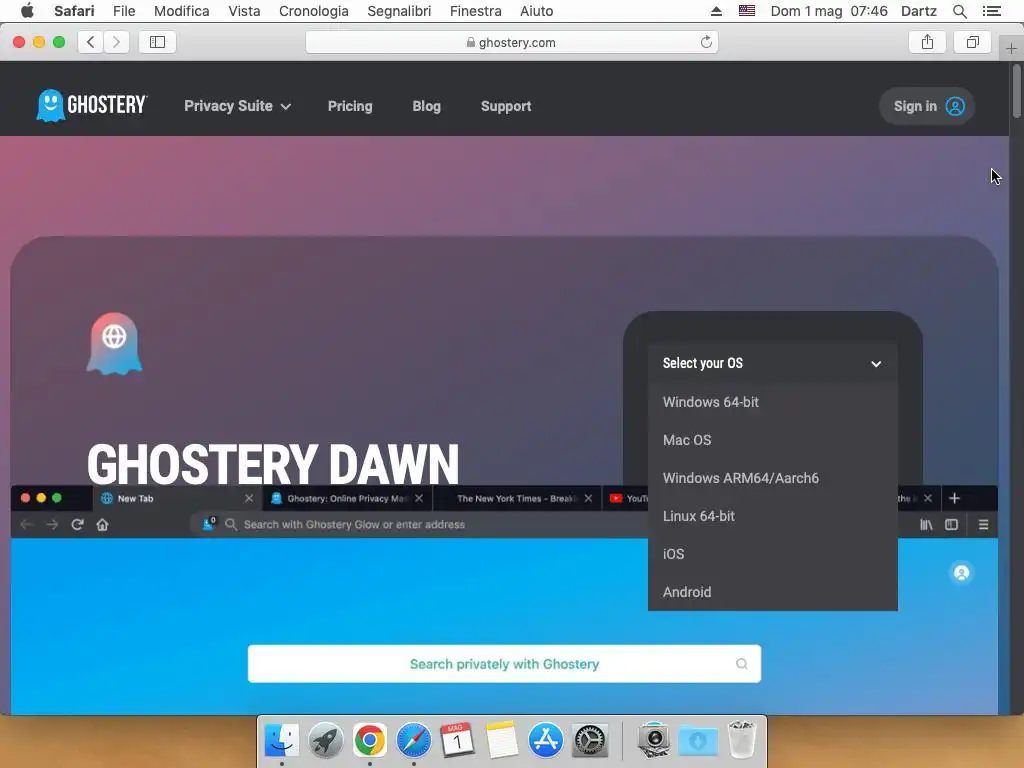The width and height of the screenshot is (1024, 768).
Task: Click the eject icon in menu bar
Action: (x=716, y=11)
